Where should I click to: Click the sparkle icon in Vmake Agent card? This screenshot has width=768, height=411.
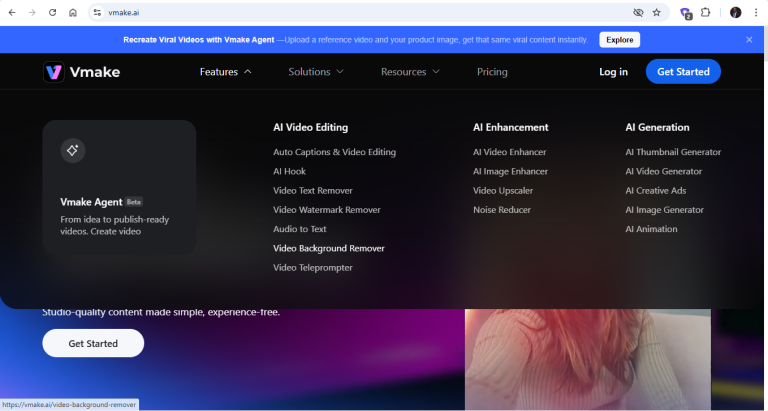tap(72, 150)
